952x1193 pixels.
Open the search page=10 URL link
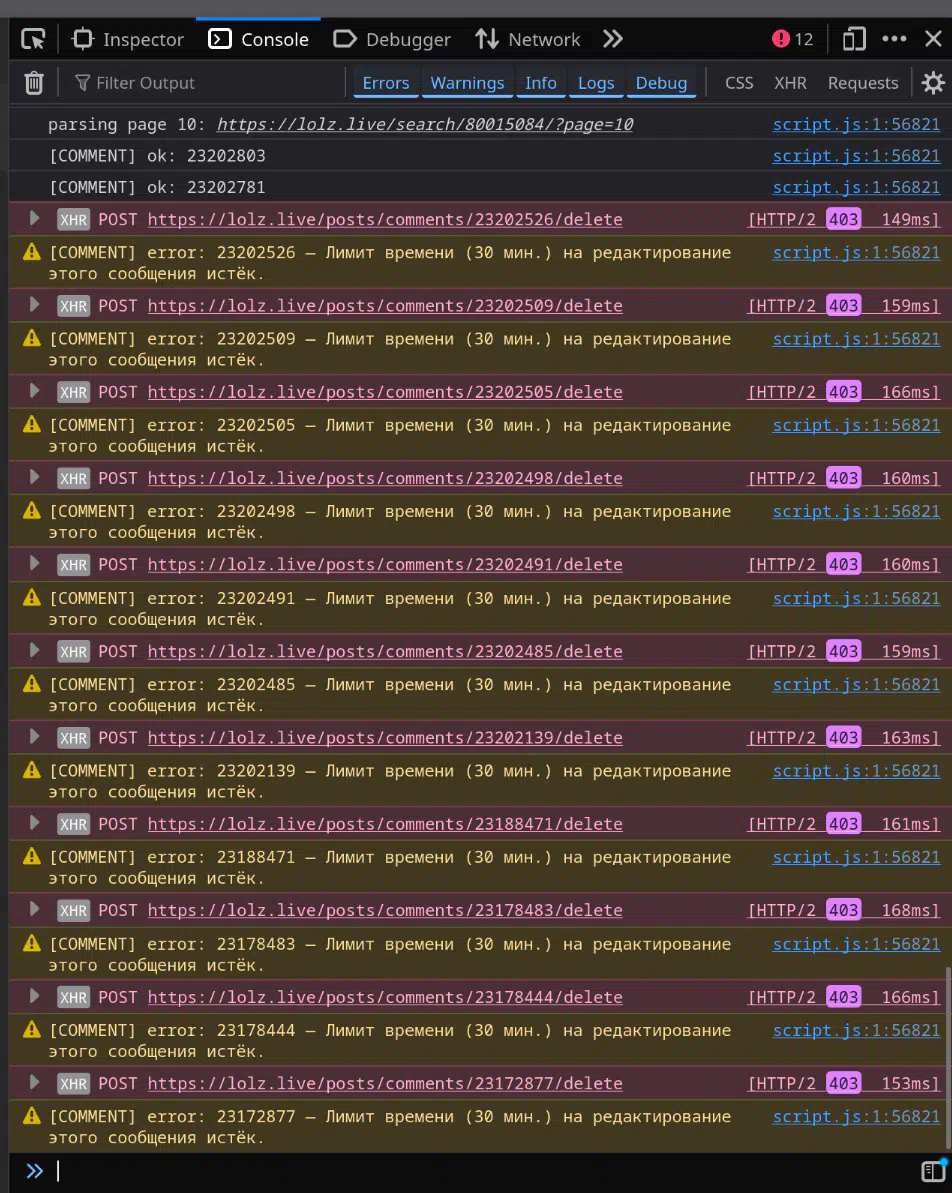(425, 124)
